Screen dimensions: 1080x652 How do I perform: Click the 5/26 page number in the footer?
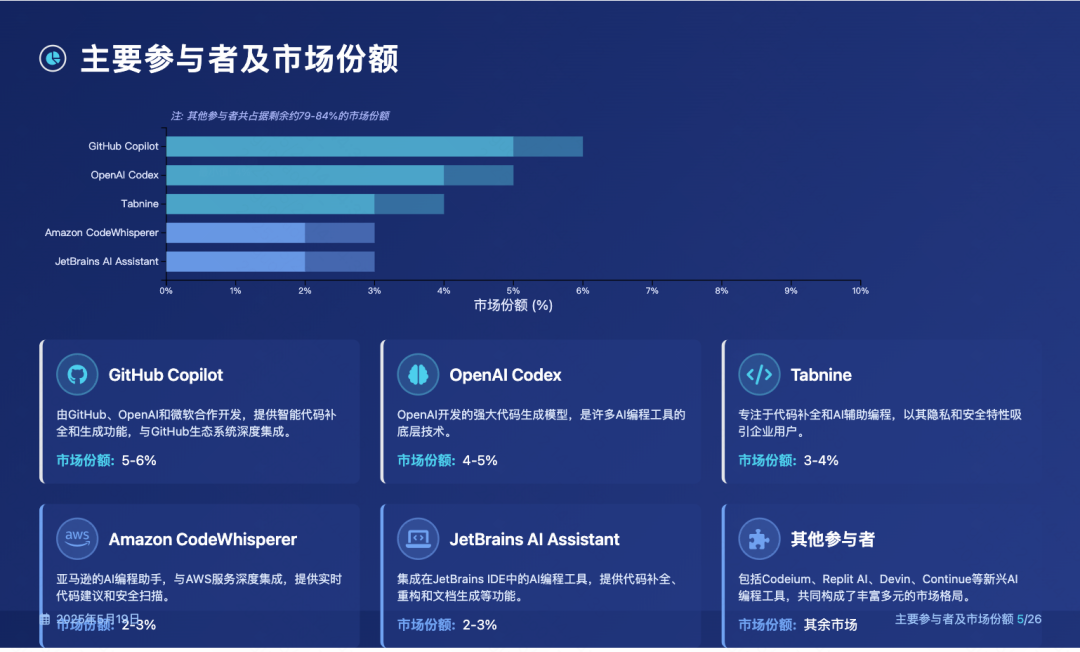click(x=1029, y=619)
